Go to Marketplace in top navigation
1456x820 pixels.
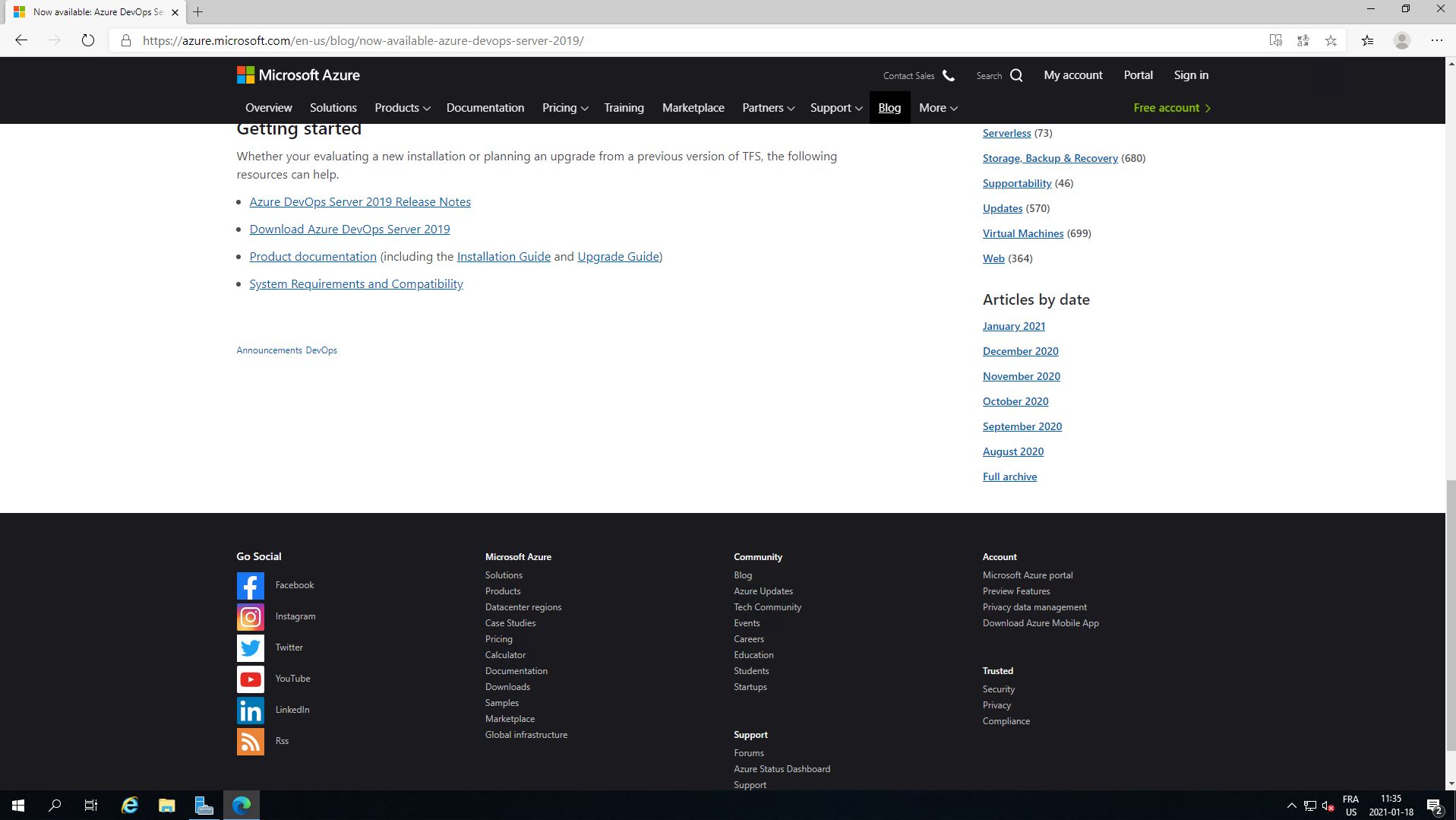(693, 108)
